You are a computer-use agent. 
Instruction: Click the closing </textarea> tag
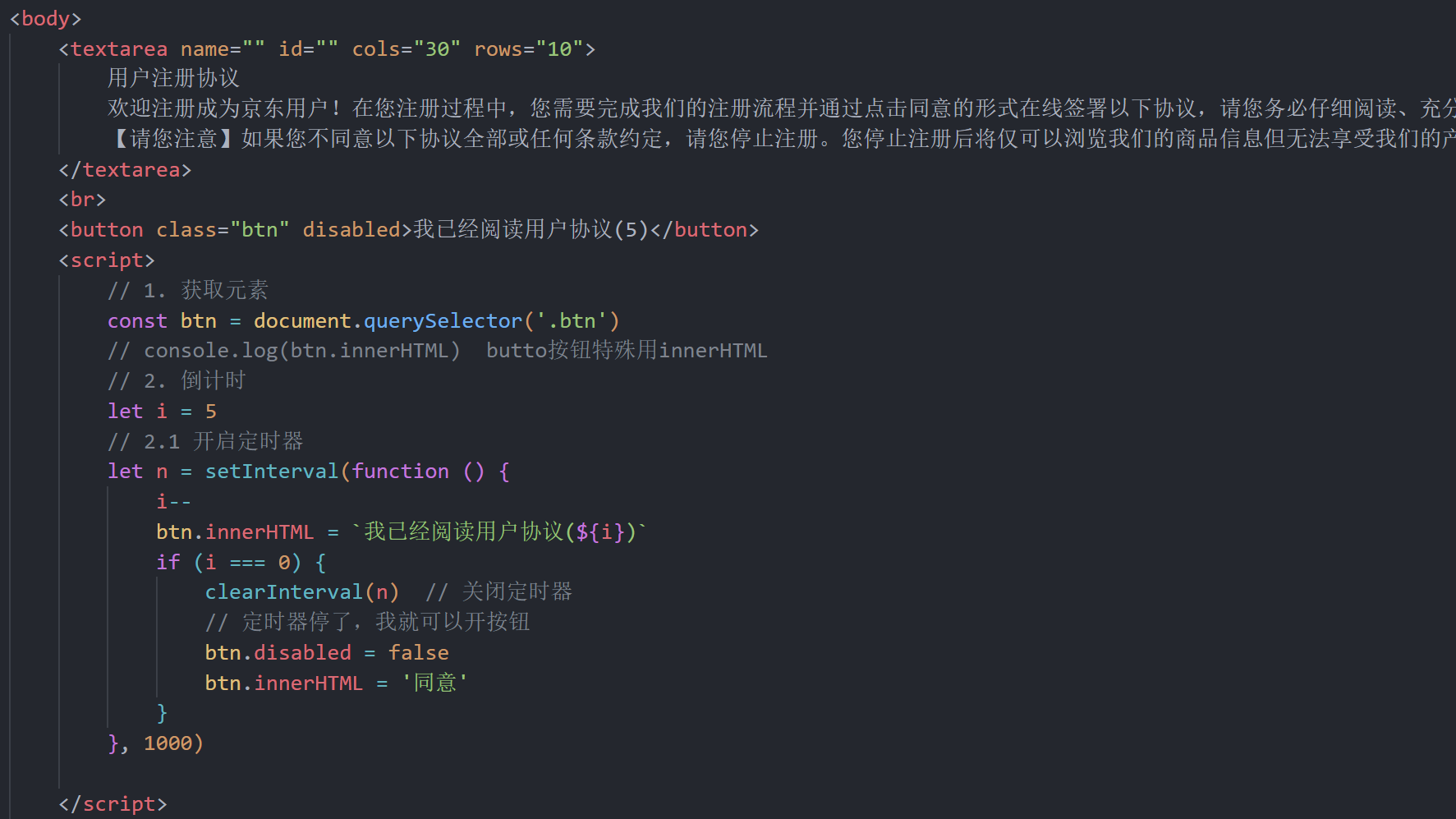125,170
